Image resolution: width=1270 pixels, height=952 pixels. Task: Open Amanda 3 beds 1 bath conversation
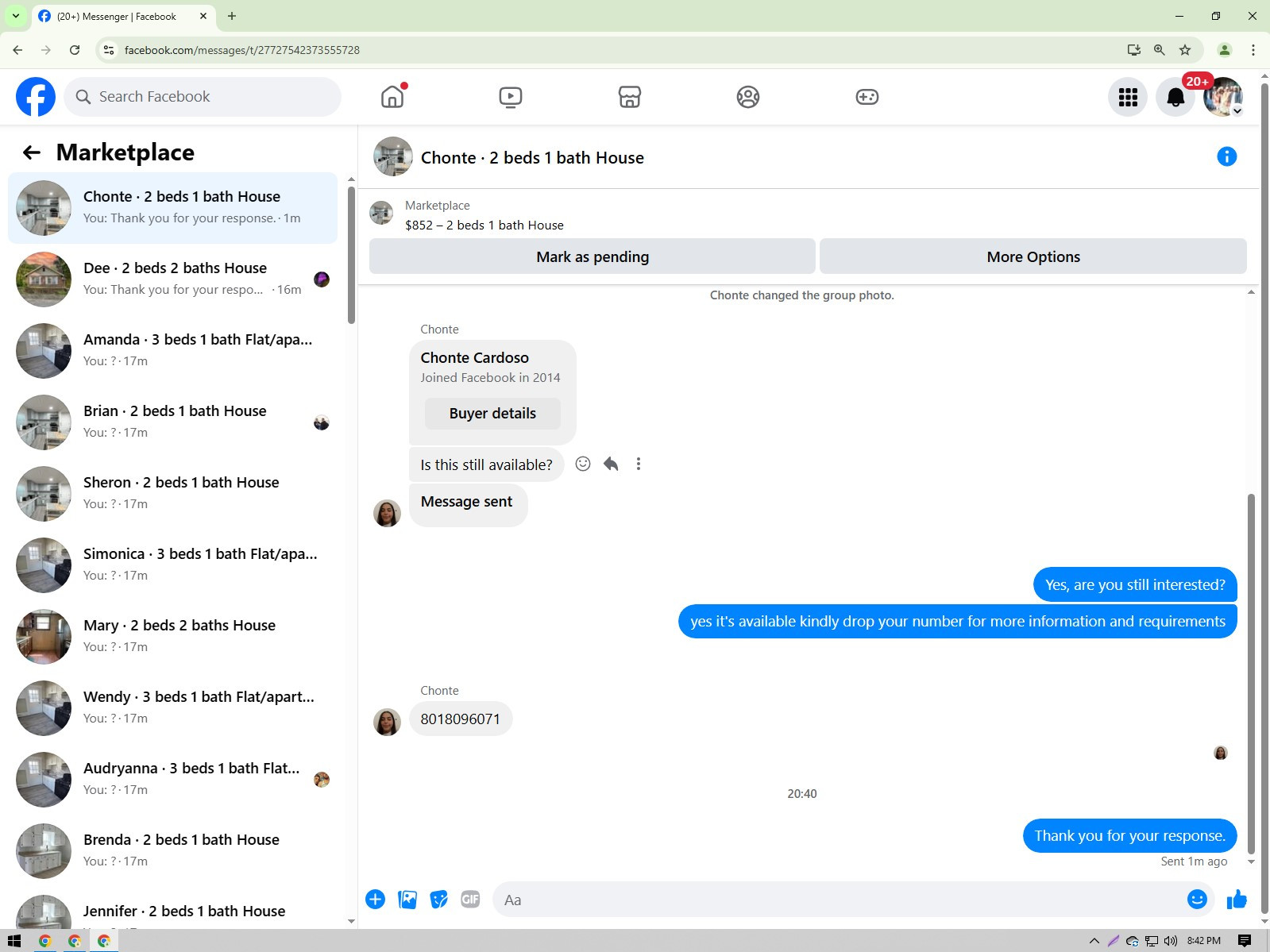(173, 351)
